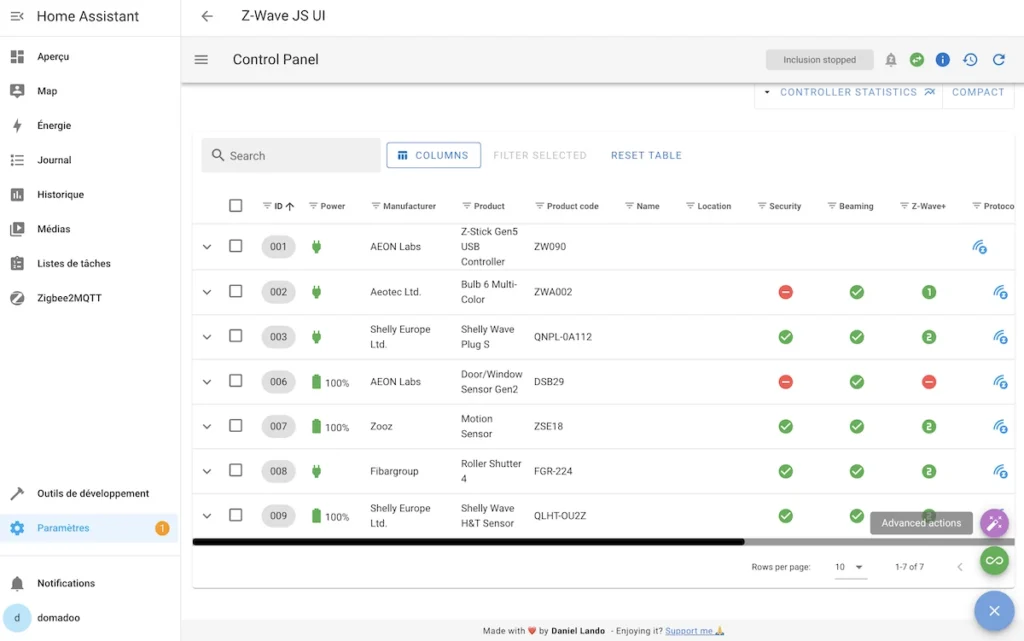
Task: Select the checkbox for node 009
Action: coord(236,515)
